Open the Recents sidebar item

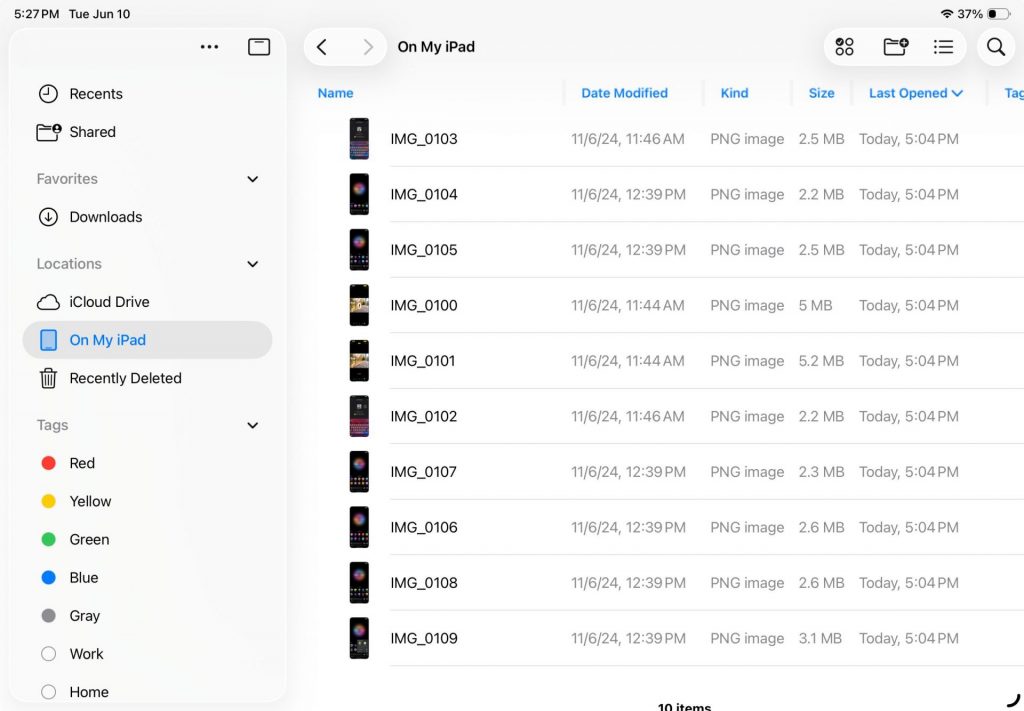(95, 94)
